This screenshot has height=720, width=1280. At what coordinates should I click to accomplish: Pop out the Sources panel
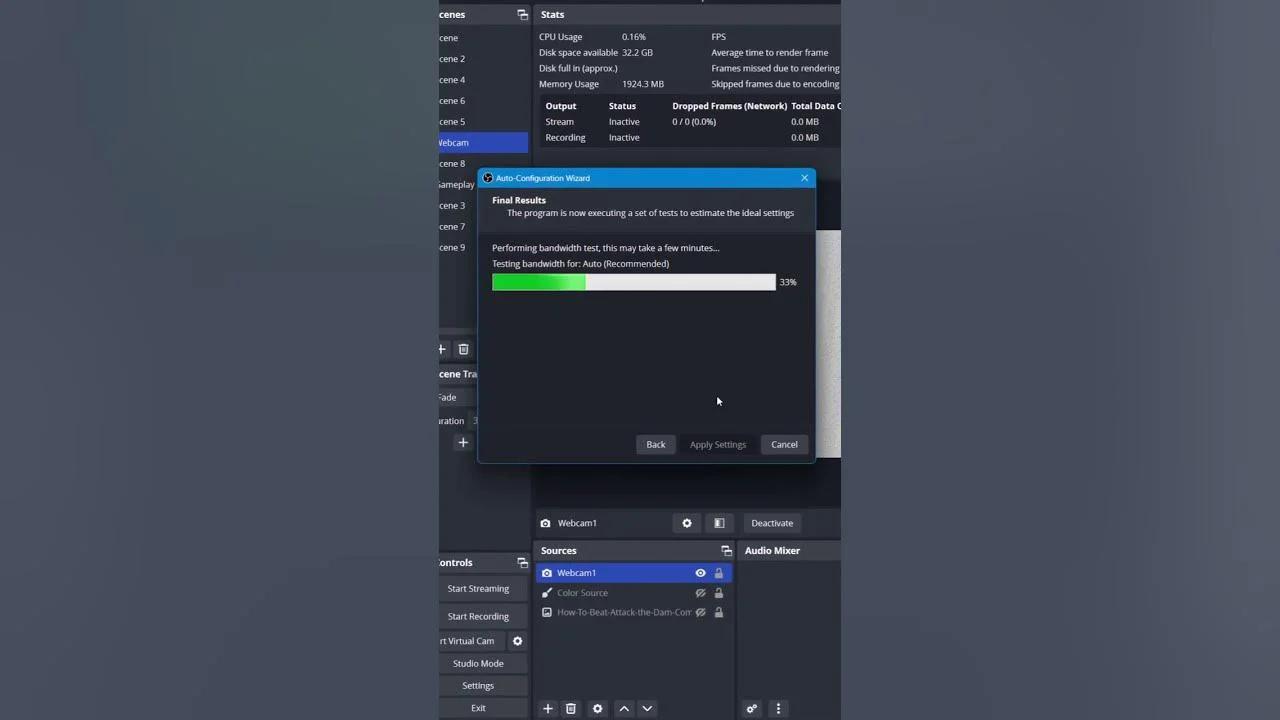[727, 550]
